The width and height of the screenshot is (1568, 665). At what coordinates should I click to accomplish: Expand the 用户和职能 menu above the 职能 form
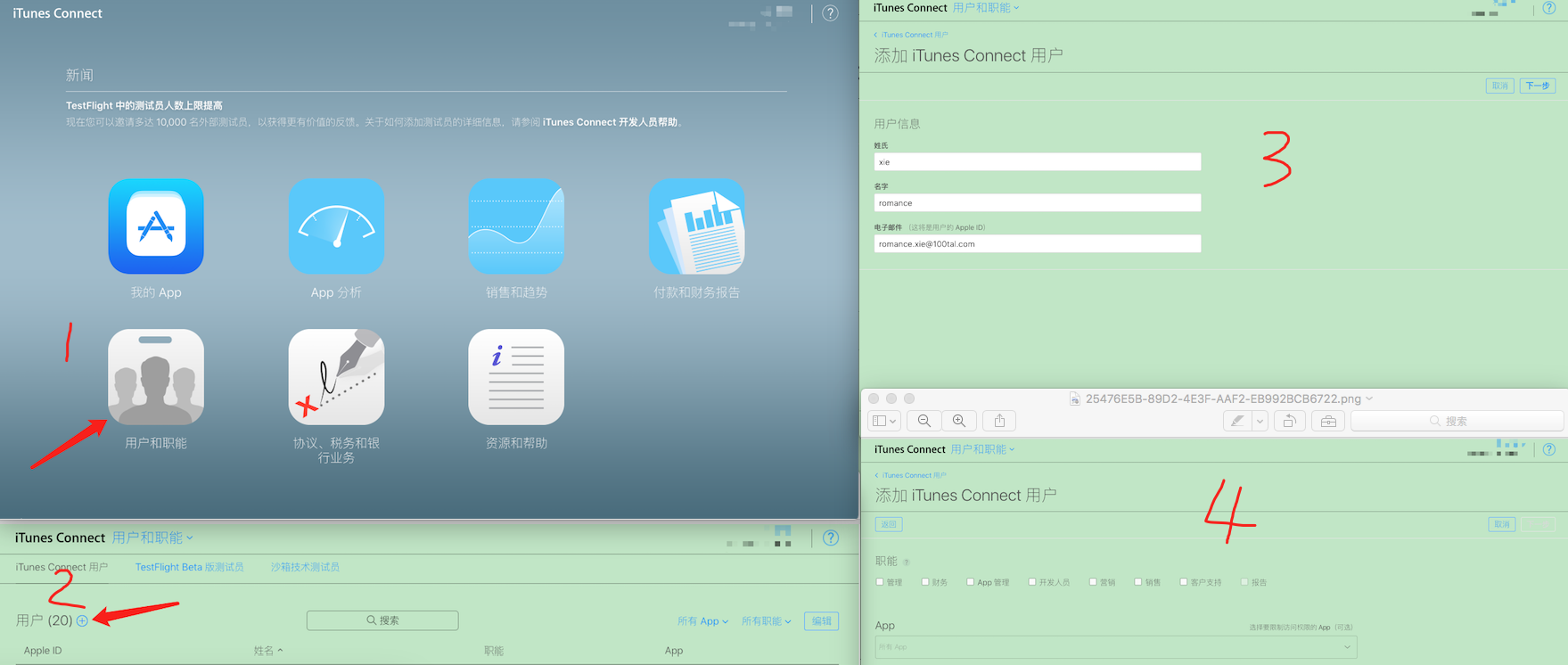pos(982,449)
